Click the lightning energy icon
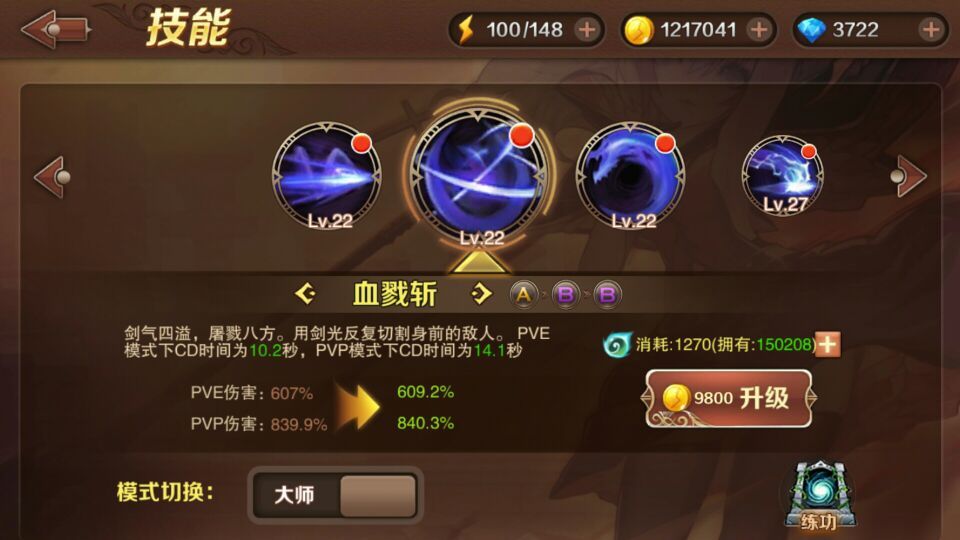Image resolution: width=960 pixels, height=540 pixels. pos(467,29)
